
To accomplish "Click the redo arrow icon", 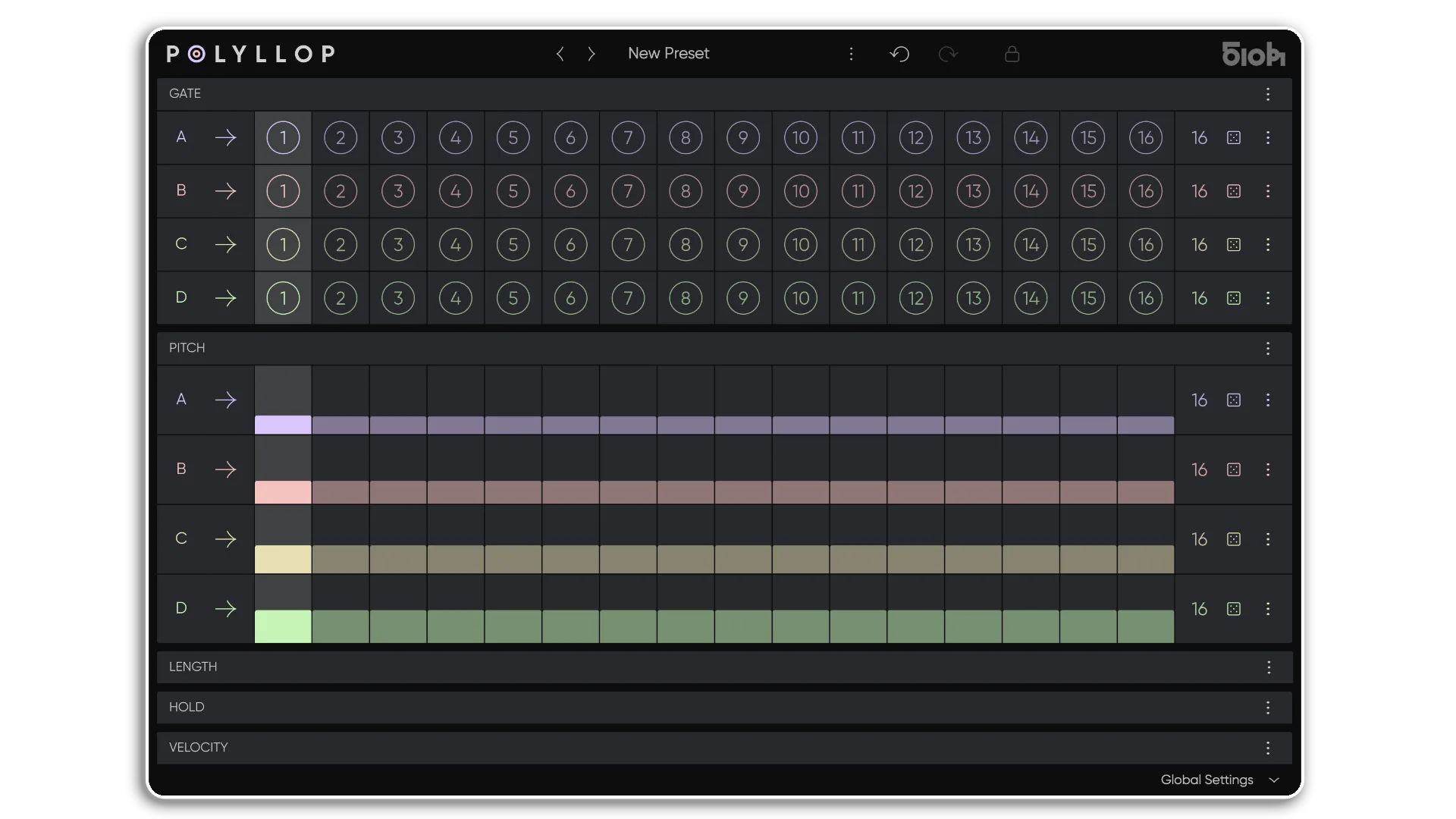I will coord(948,54).
